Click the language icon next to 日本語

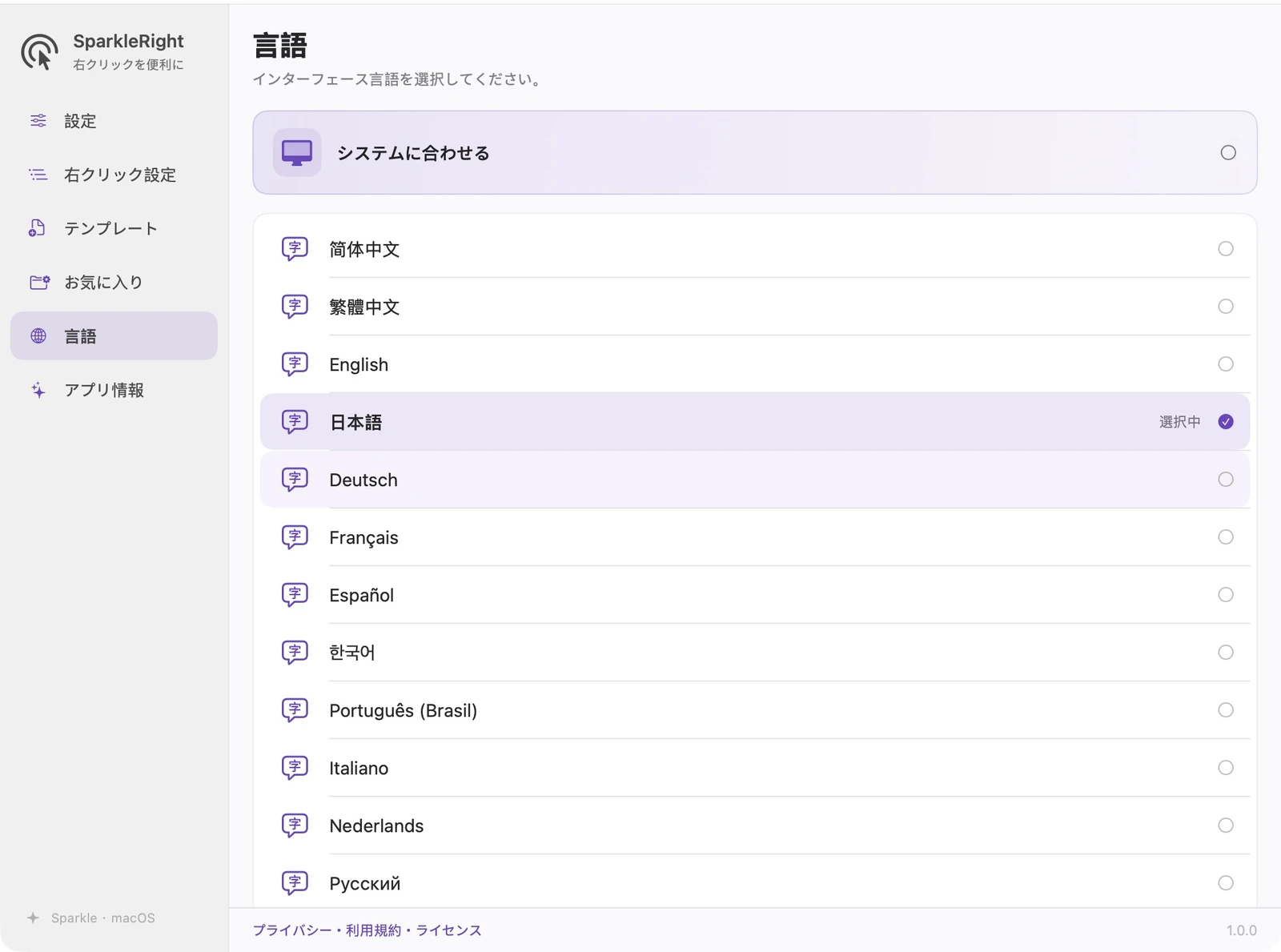click(295, 422)
